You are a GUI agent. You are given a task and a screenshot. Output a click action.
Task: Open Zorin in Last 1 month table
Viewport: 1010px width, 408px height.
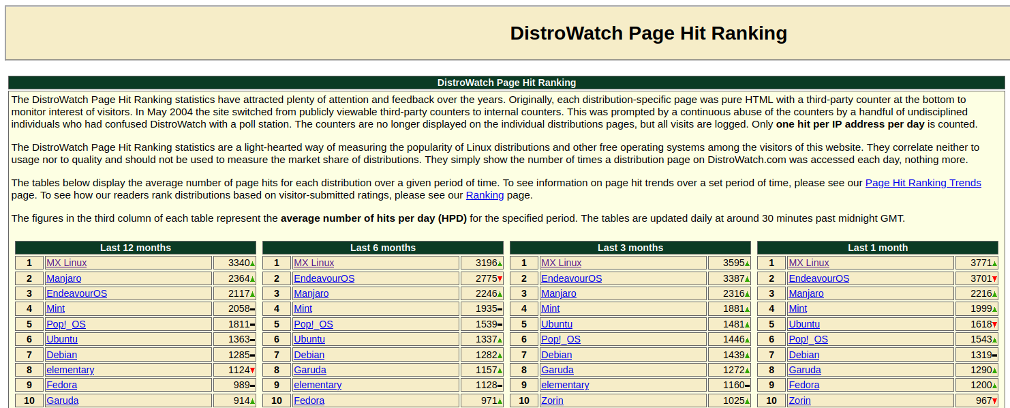pyautogui.click(x=799, y=400)
